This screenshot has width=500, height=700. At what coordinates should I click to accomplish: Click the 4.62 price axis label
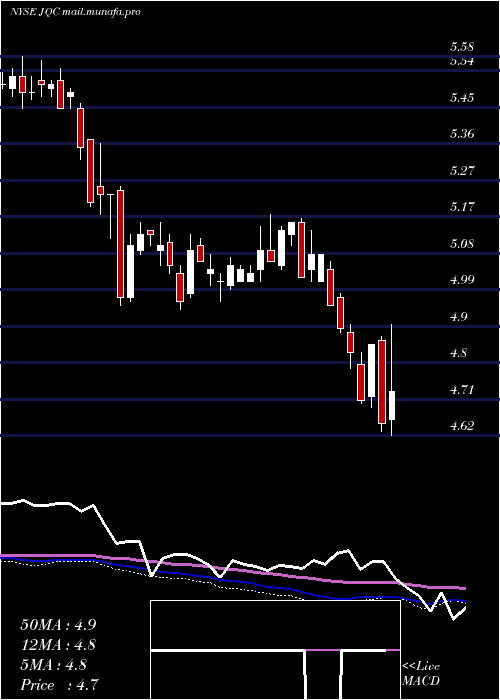462,425
